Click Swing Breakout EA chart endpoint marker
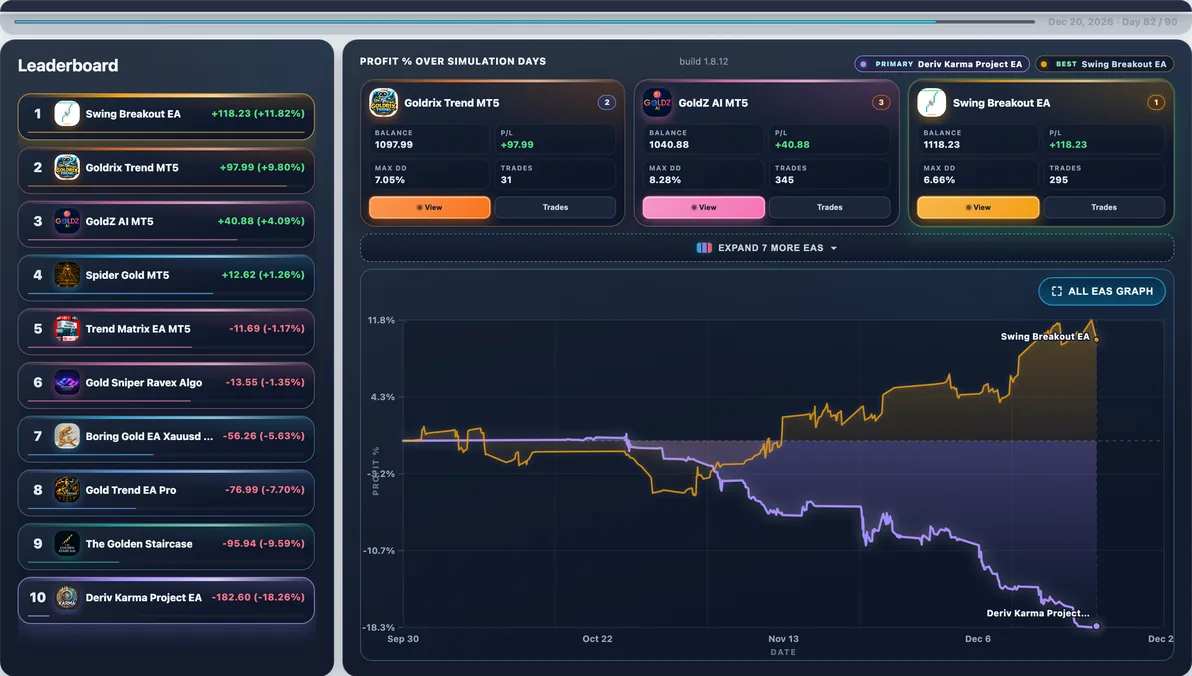1192x676 pixels. click(x=1096, y=339)
